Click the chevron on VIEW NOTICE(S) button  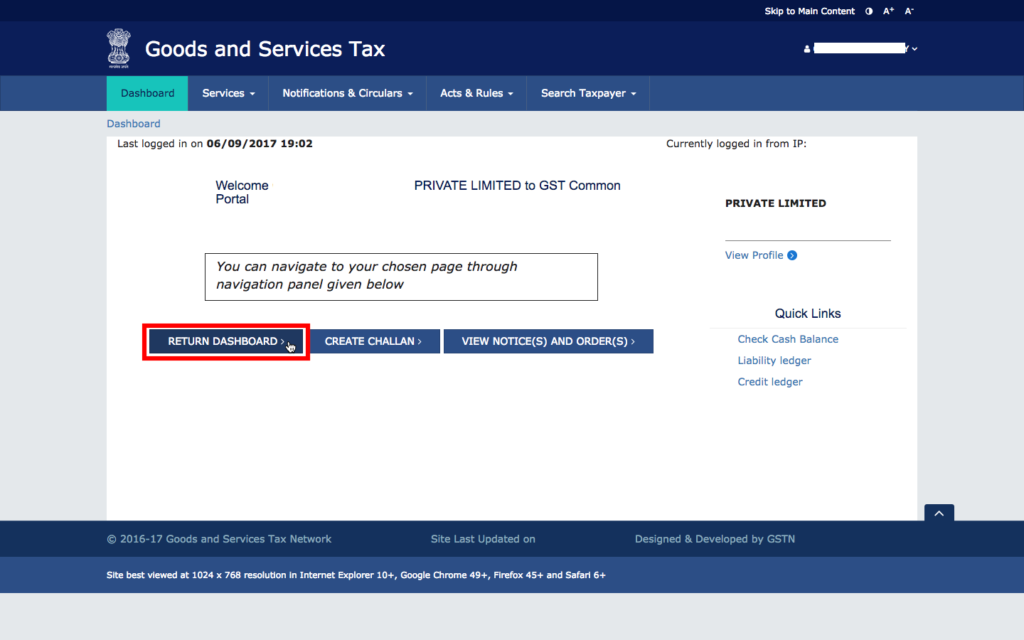pos(635,341)
